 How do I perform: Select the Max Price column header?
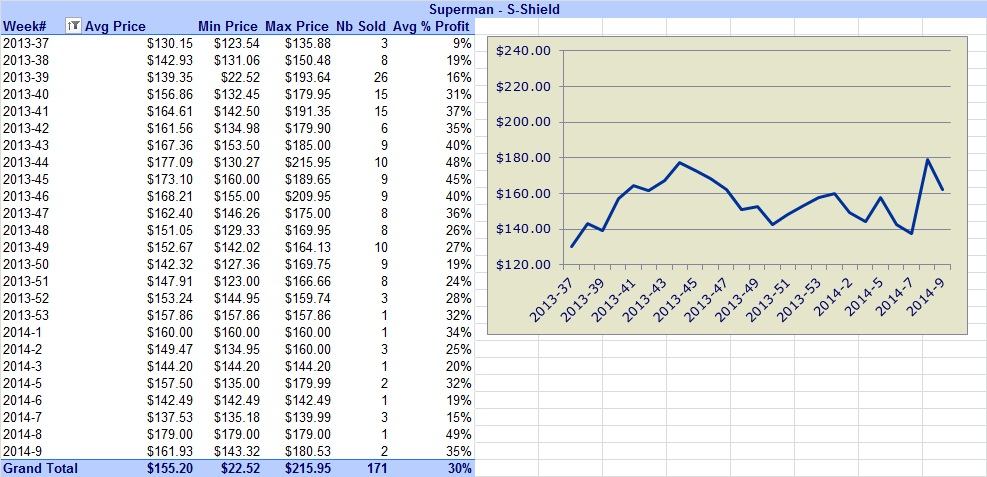tap(296, 26)
